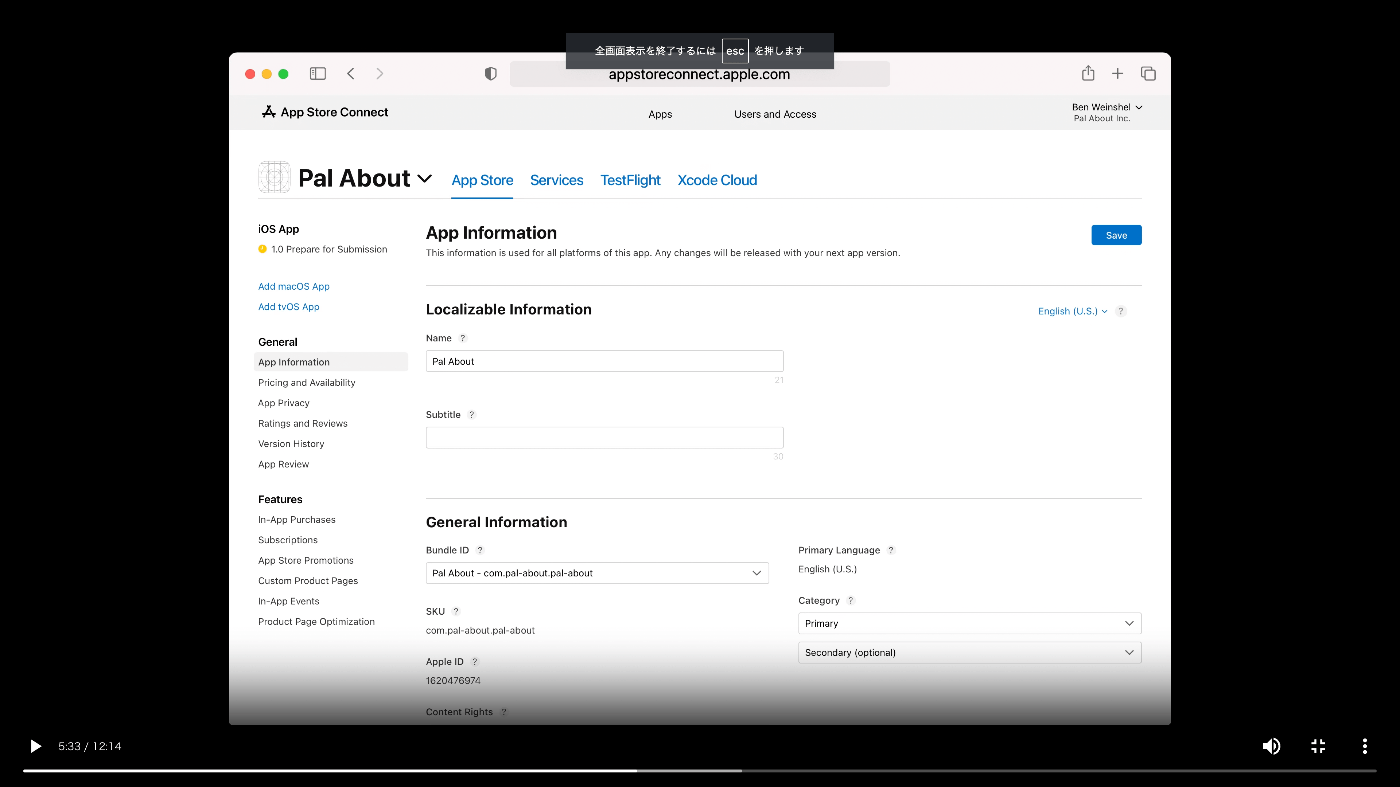Open a new Safari tab
The width and height of the screenshot is (1400, 787).
pos(1118,73)
